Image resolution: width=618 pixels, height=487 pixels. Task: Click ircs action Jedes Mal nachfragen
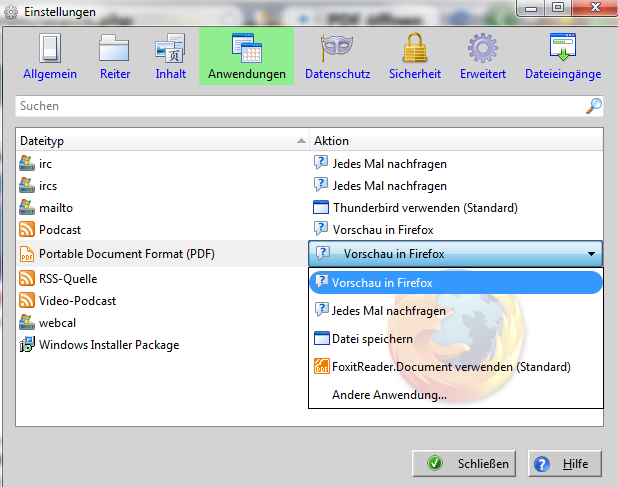pyautogui.click(x=389, y=186)
